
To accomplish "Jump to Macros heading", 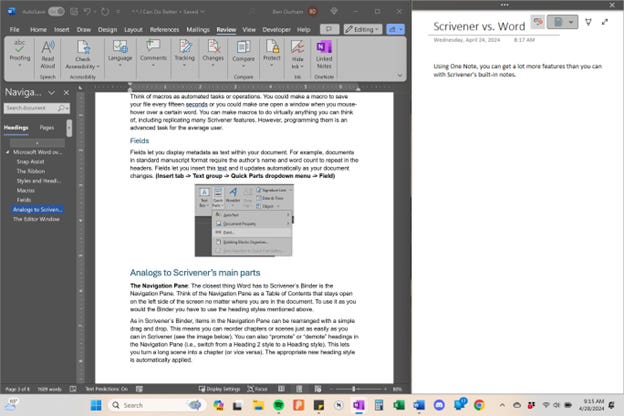I will [x=25, y=190].
